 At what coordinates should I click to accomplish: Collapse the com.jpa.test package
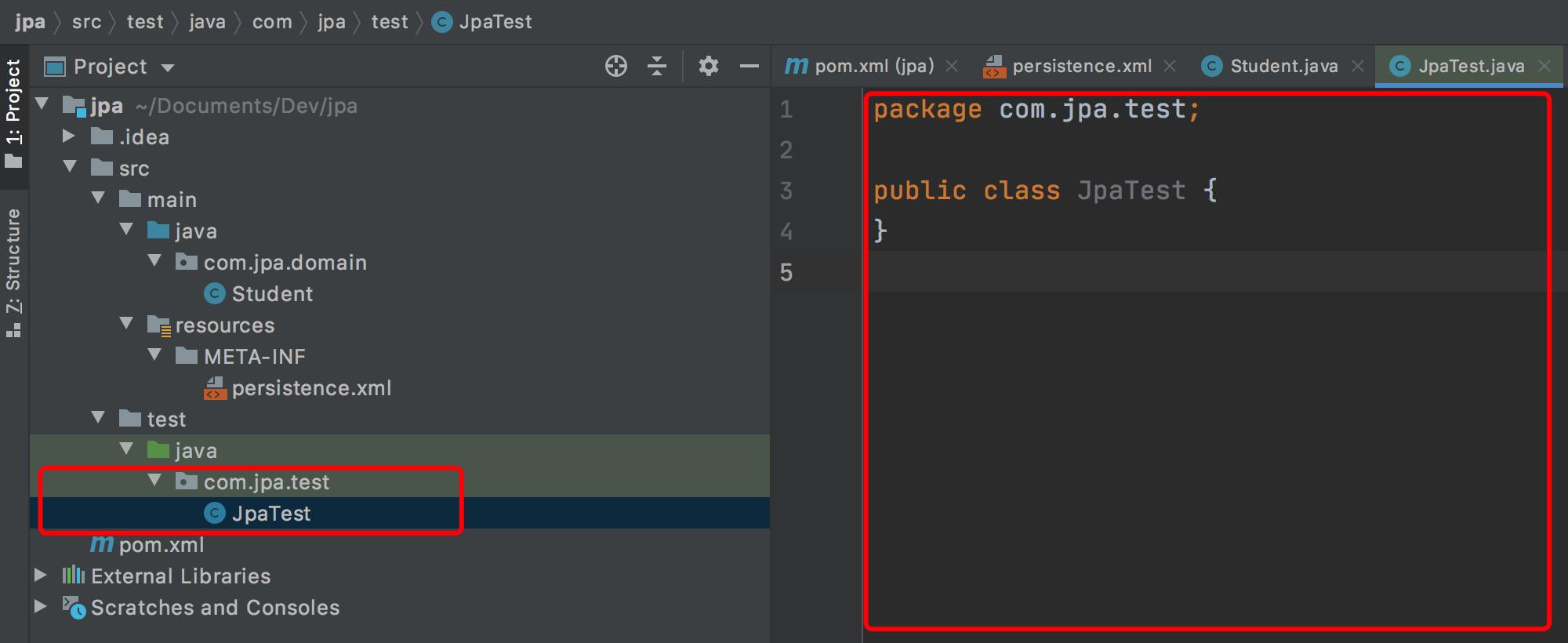pos(155,480)
